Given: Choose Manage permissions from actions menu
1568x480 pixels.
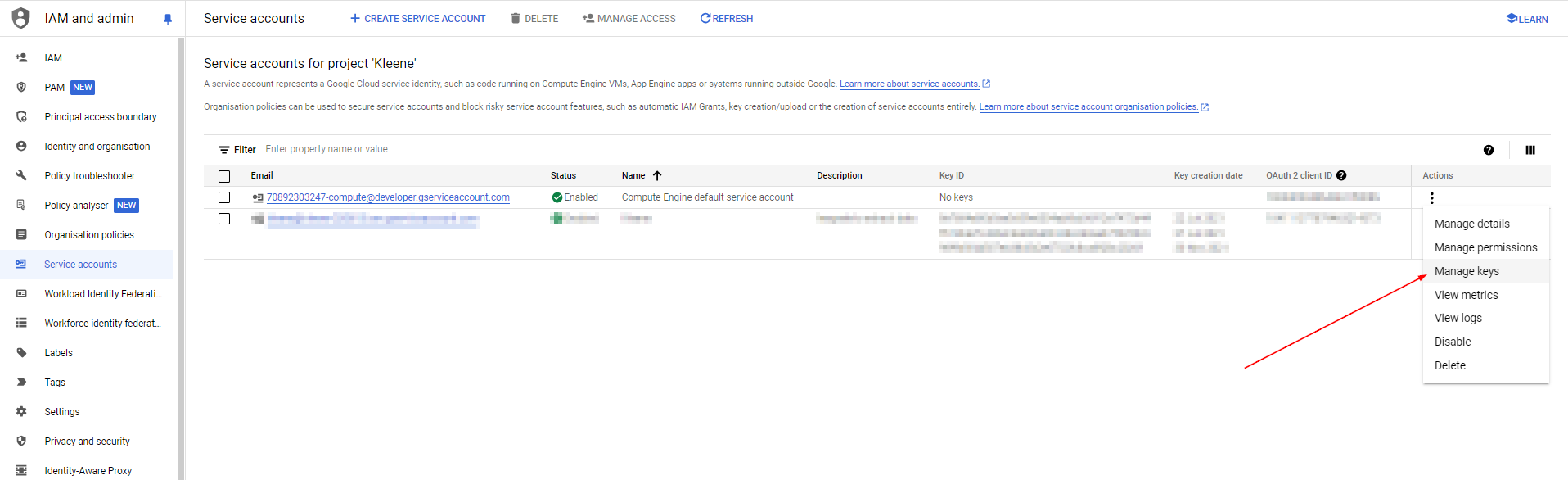Looking at the screenshot, I should coord(1485,247).
